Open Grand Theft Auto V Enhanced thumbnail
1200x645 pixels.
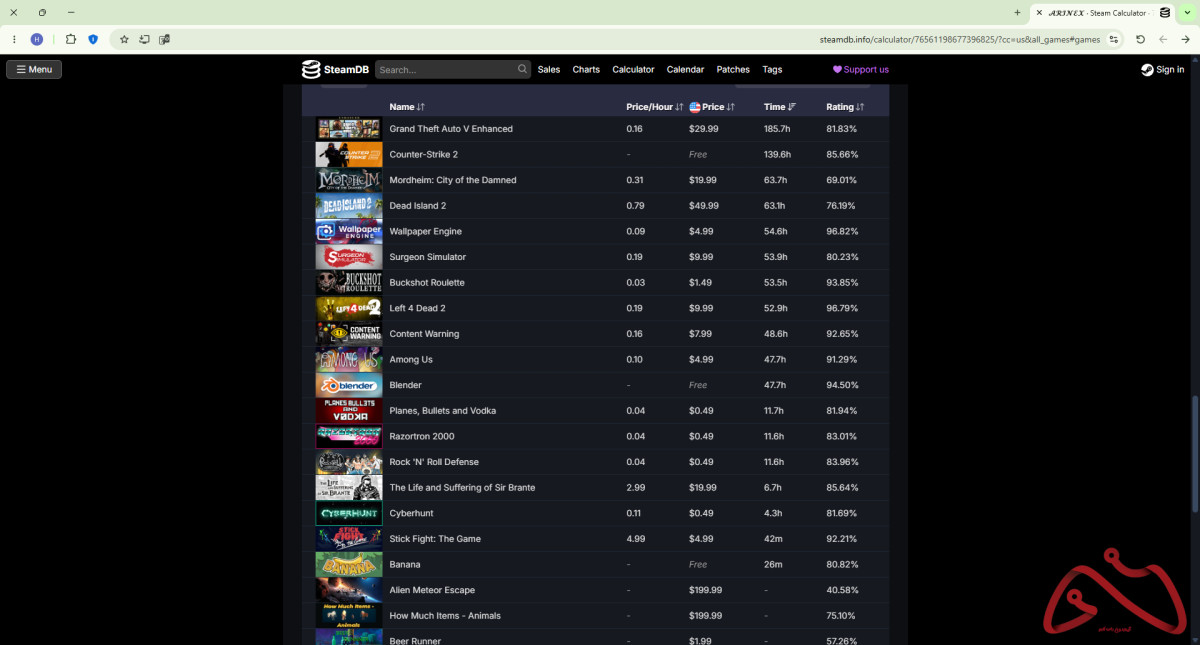(x=349, y=129)
